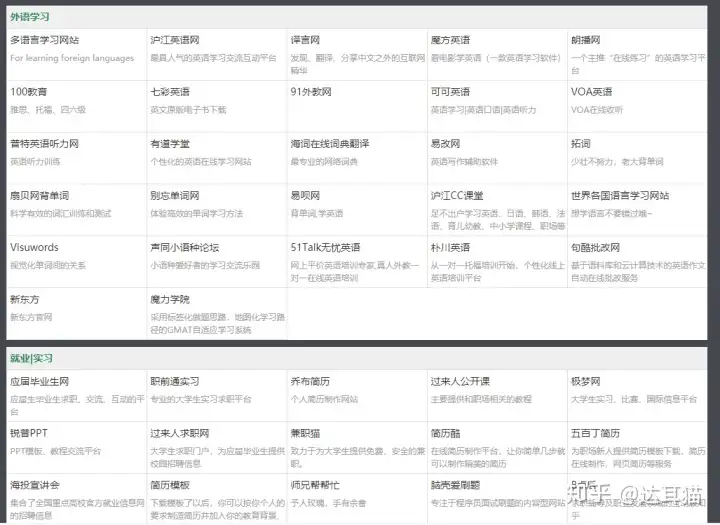
Task: Visit the 职前通实习 link
Action: pyautogui.click(x=175, y=381)
